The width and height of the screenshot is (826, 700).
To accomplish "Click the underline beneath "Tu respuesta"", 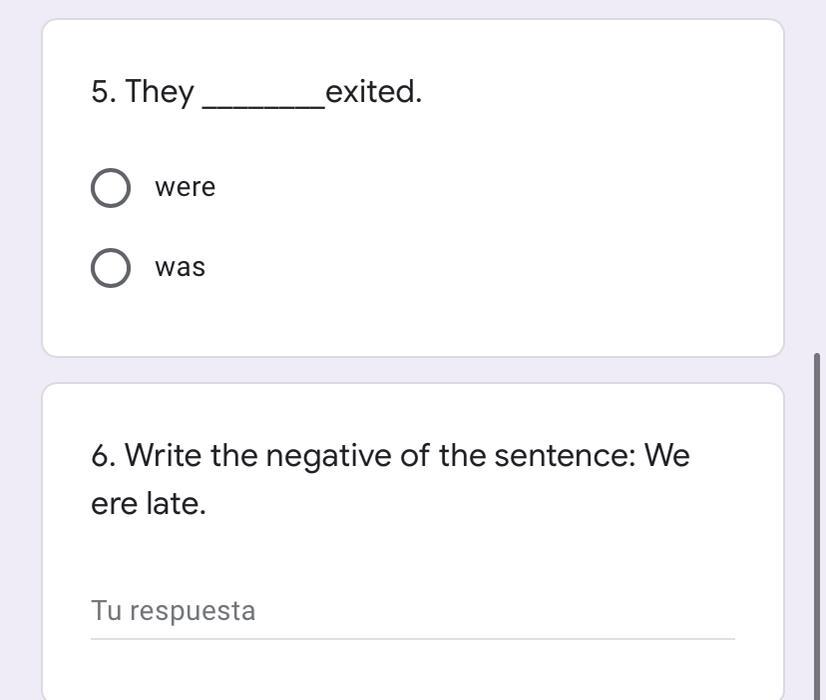I will click(412, 638).
